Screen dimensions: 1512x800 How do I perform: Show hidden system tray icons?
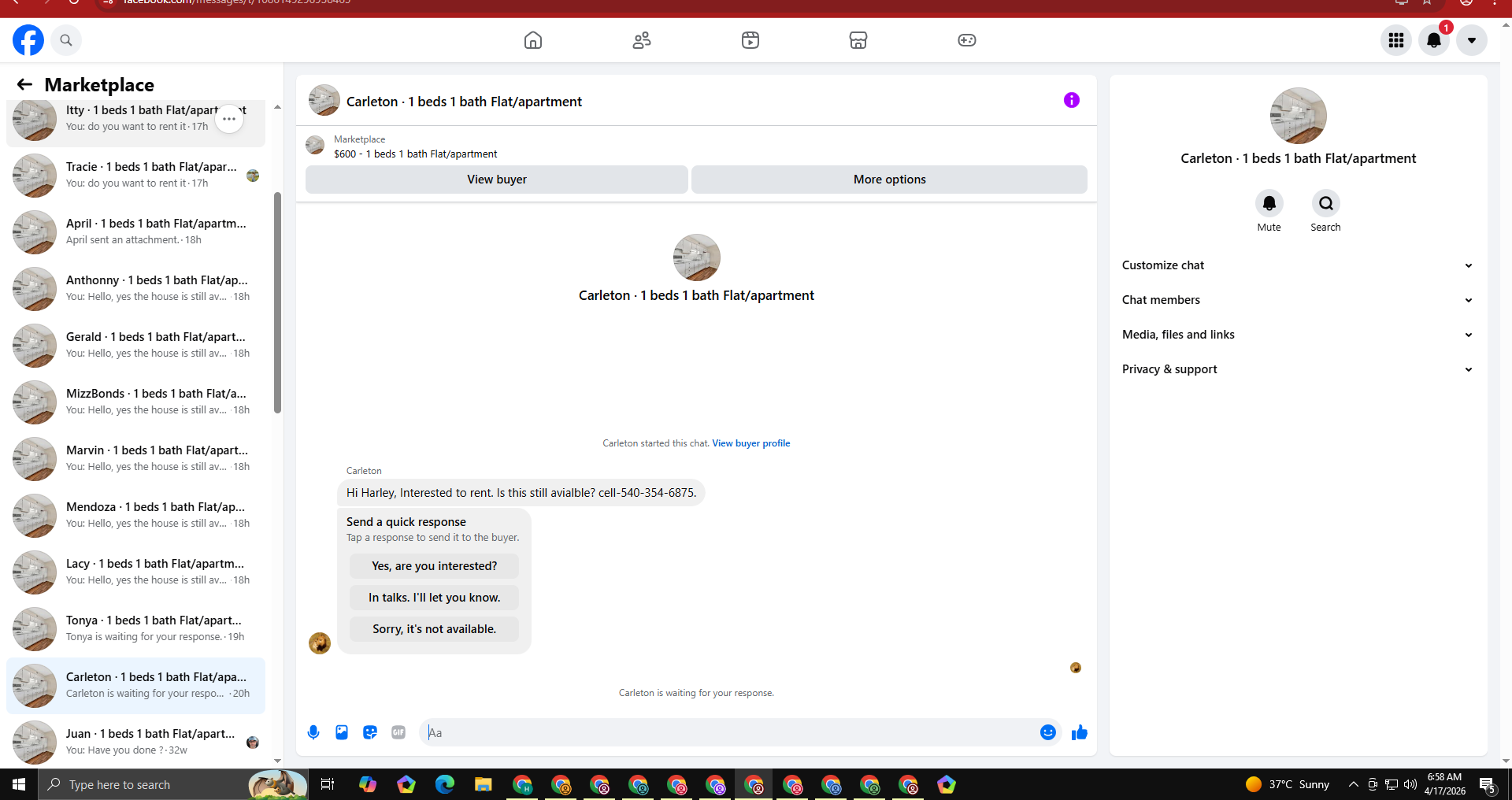(1353, 784)
